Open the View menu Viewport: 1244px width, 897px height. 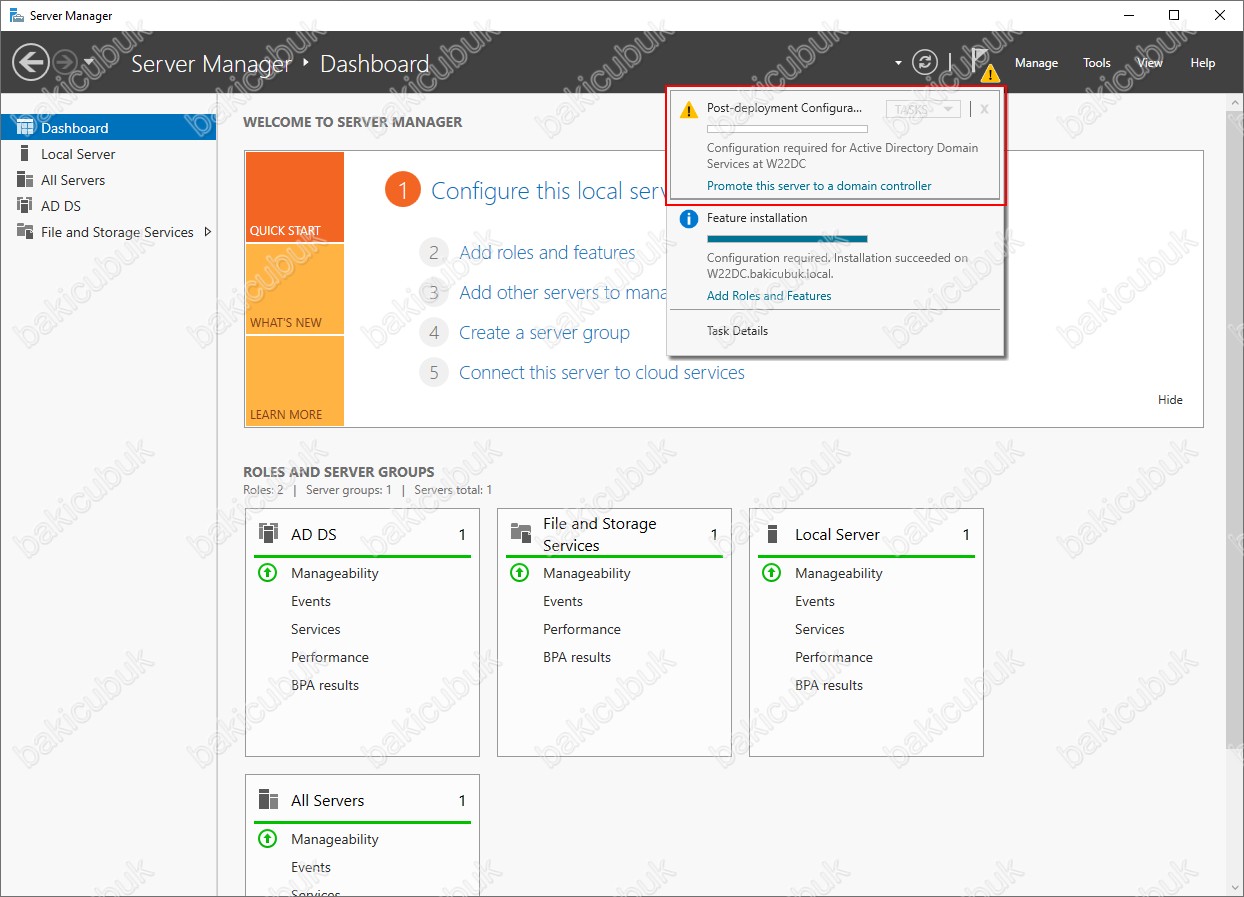(1150, 63)
